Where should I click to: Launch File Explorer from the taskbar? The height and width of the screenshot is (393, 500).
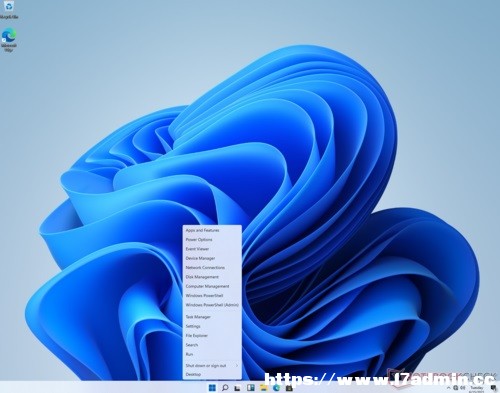pos(264,388)
